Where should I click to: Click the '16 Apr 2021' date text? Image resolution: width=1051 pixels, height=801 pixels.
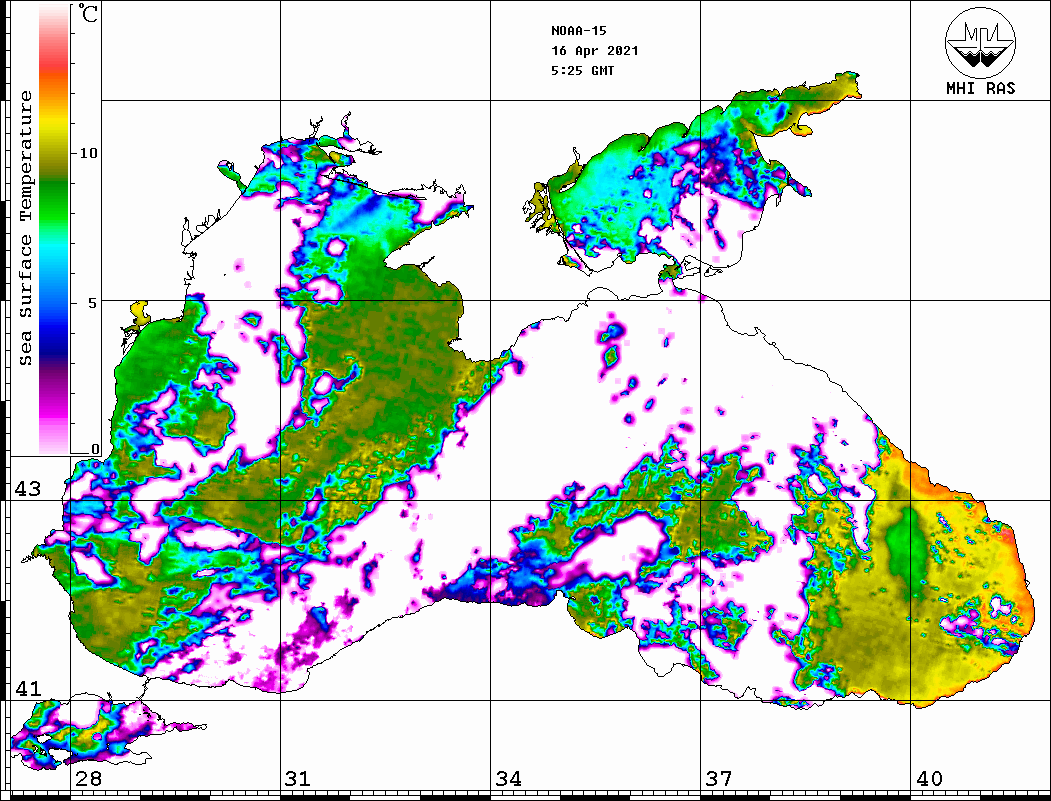tap(595, 51)
